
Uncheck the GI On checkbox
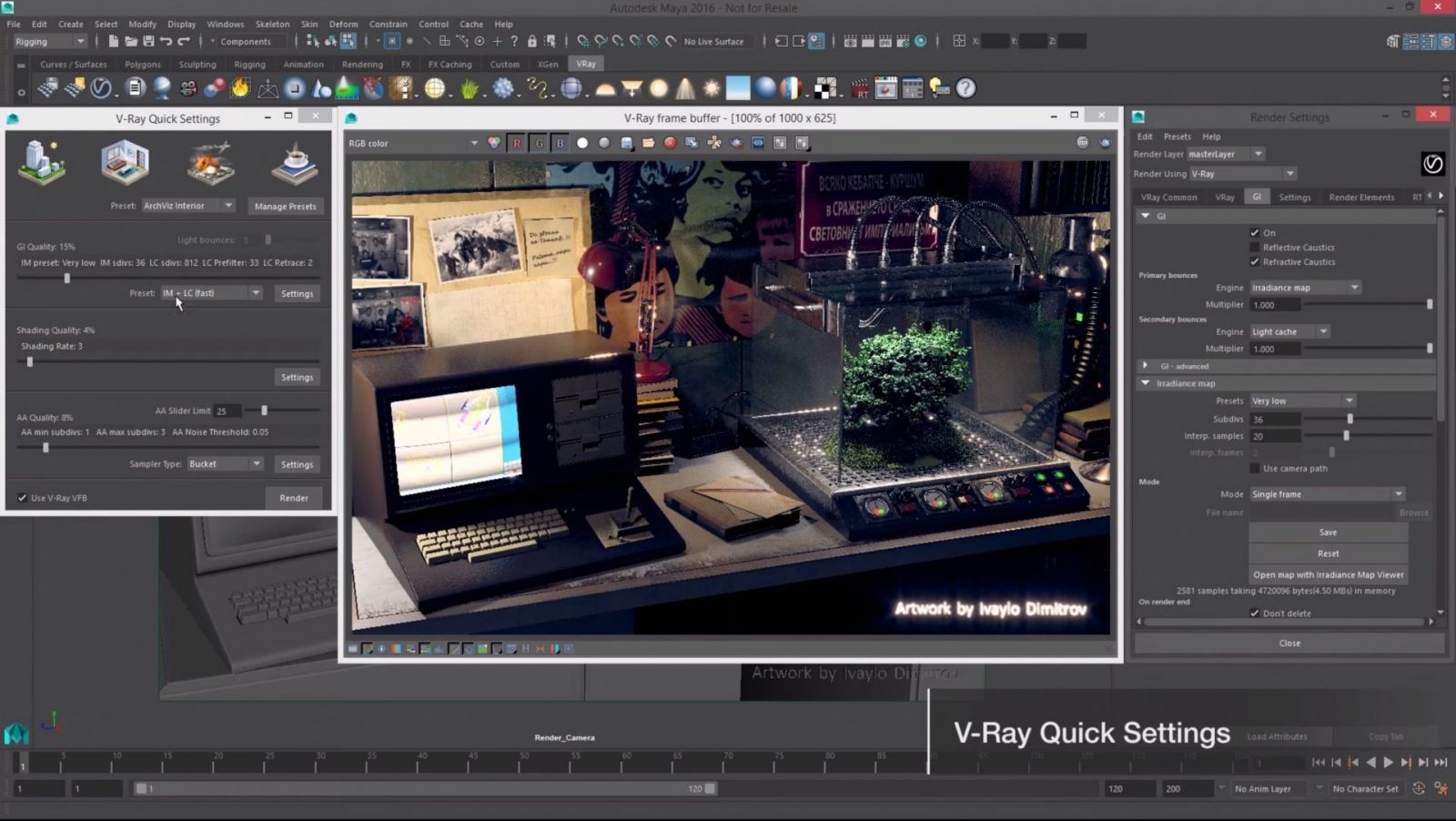(x=1255, y=232)
